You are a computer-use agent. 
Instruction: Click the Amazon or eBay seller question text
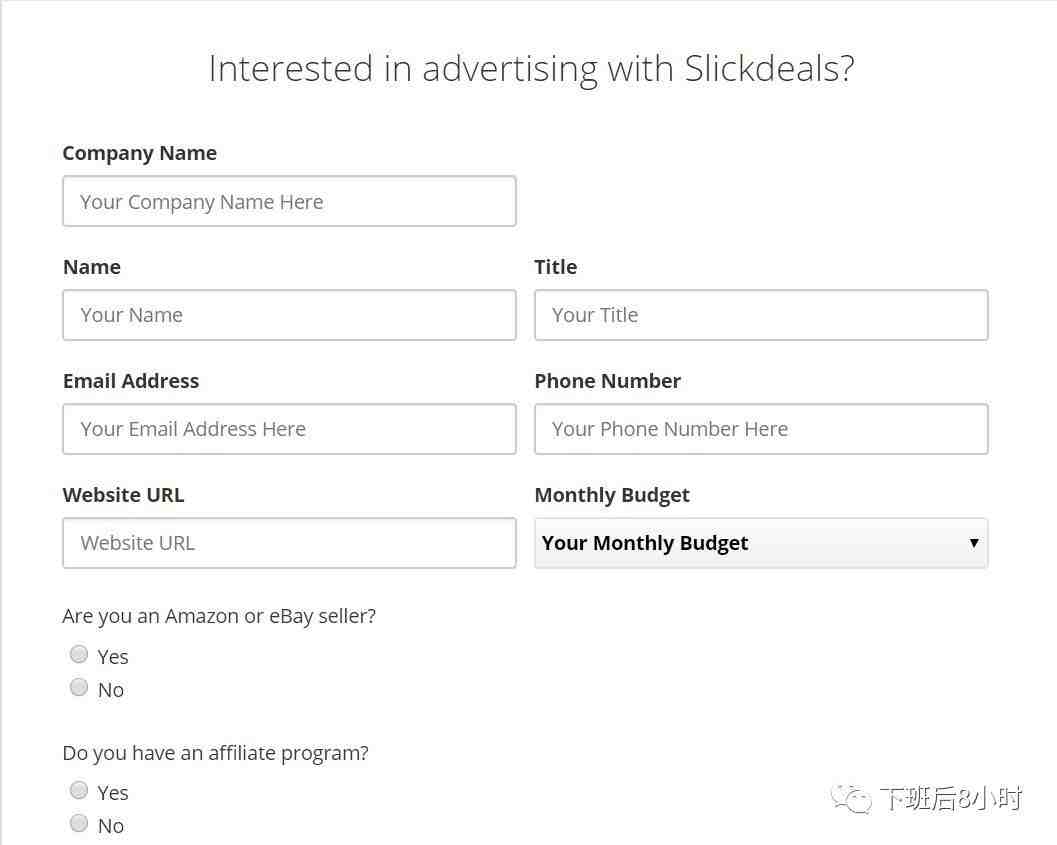pos(219,616)
